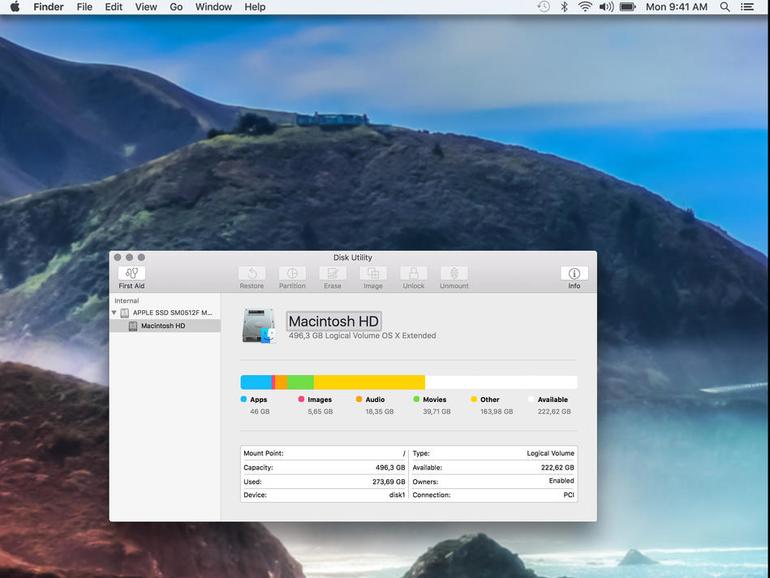Open Spotlight search
Viewport: 770px width, 578px height.
[725, 7]
